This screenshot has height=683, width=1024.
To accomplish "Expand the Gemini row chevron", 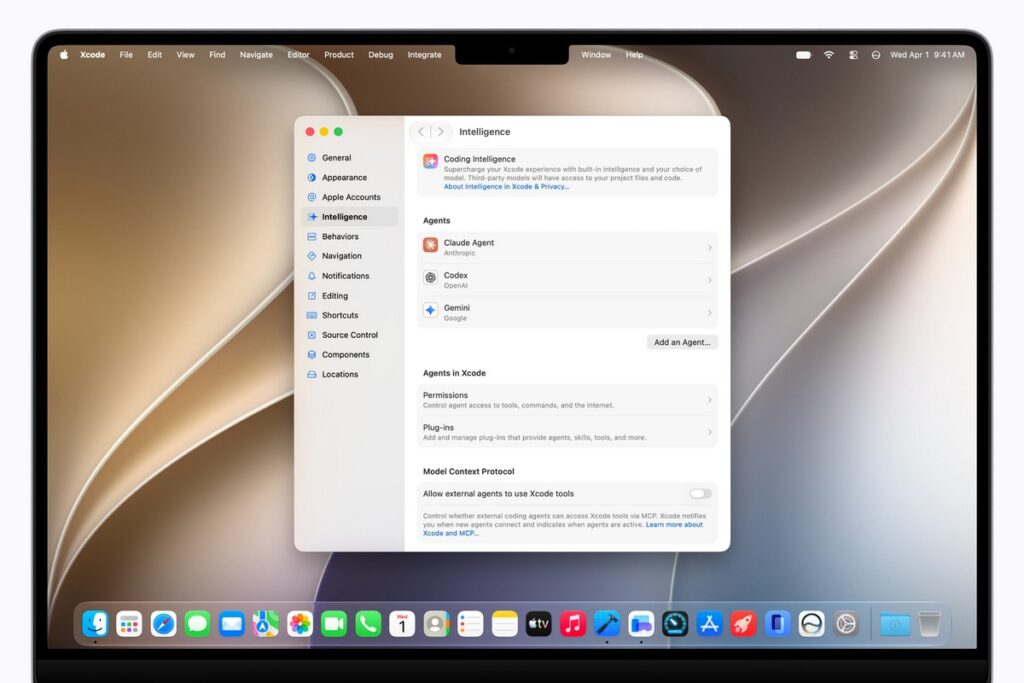I will 710,313.
